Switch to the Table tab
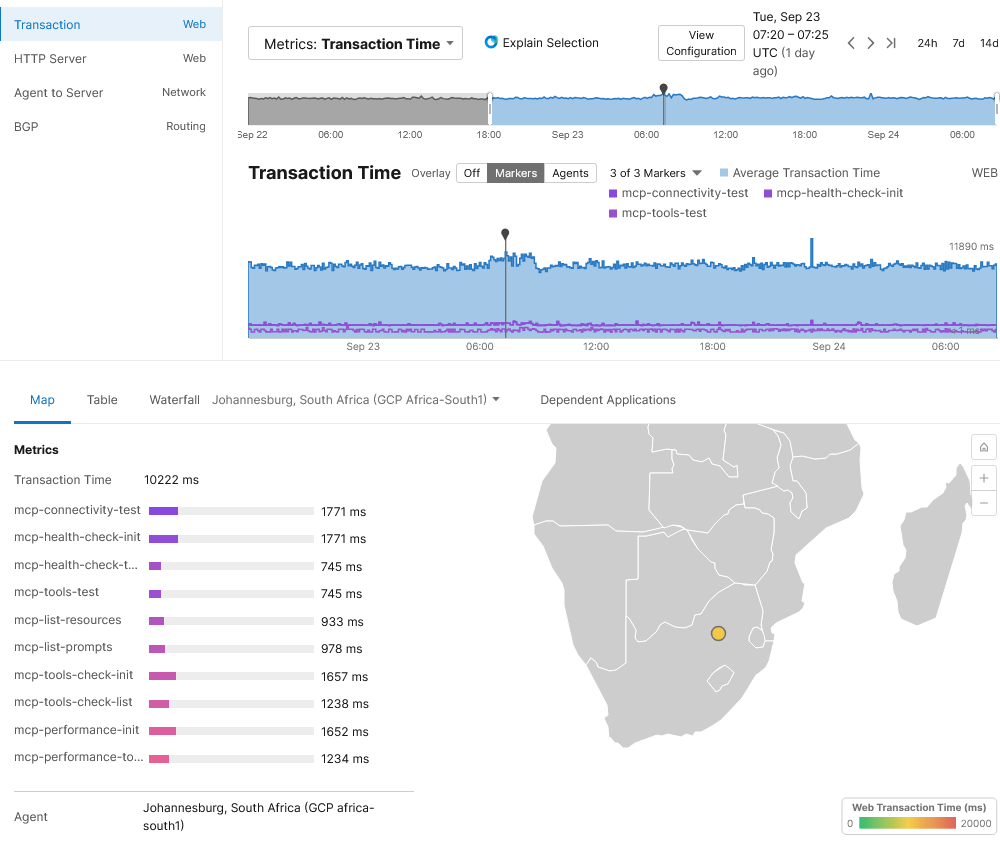 (x=101, y=399)
